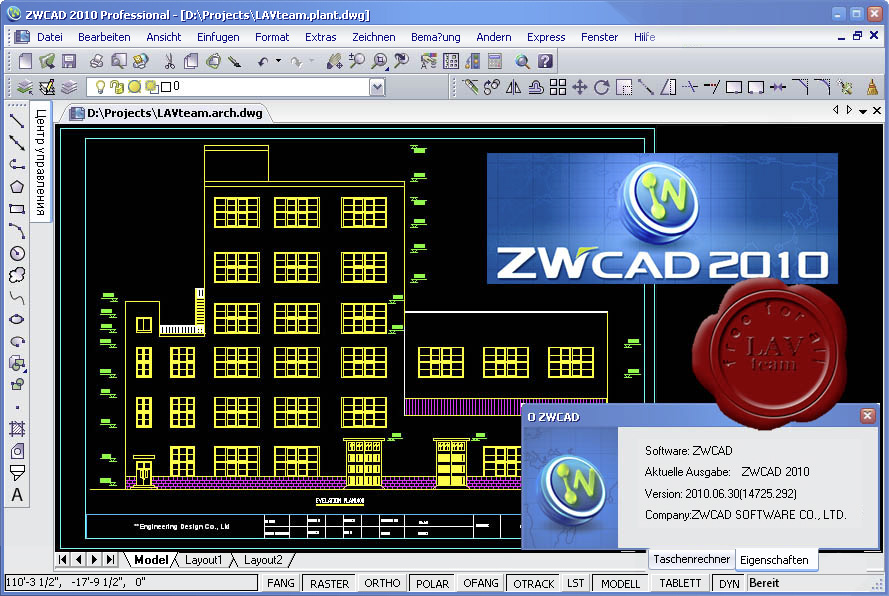Jump to first layout tab arrow
The width and height of the screenshot is (889, 596).
tap(62, 560)
